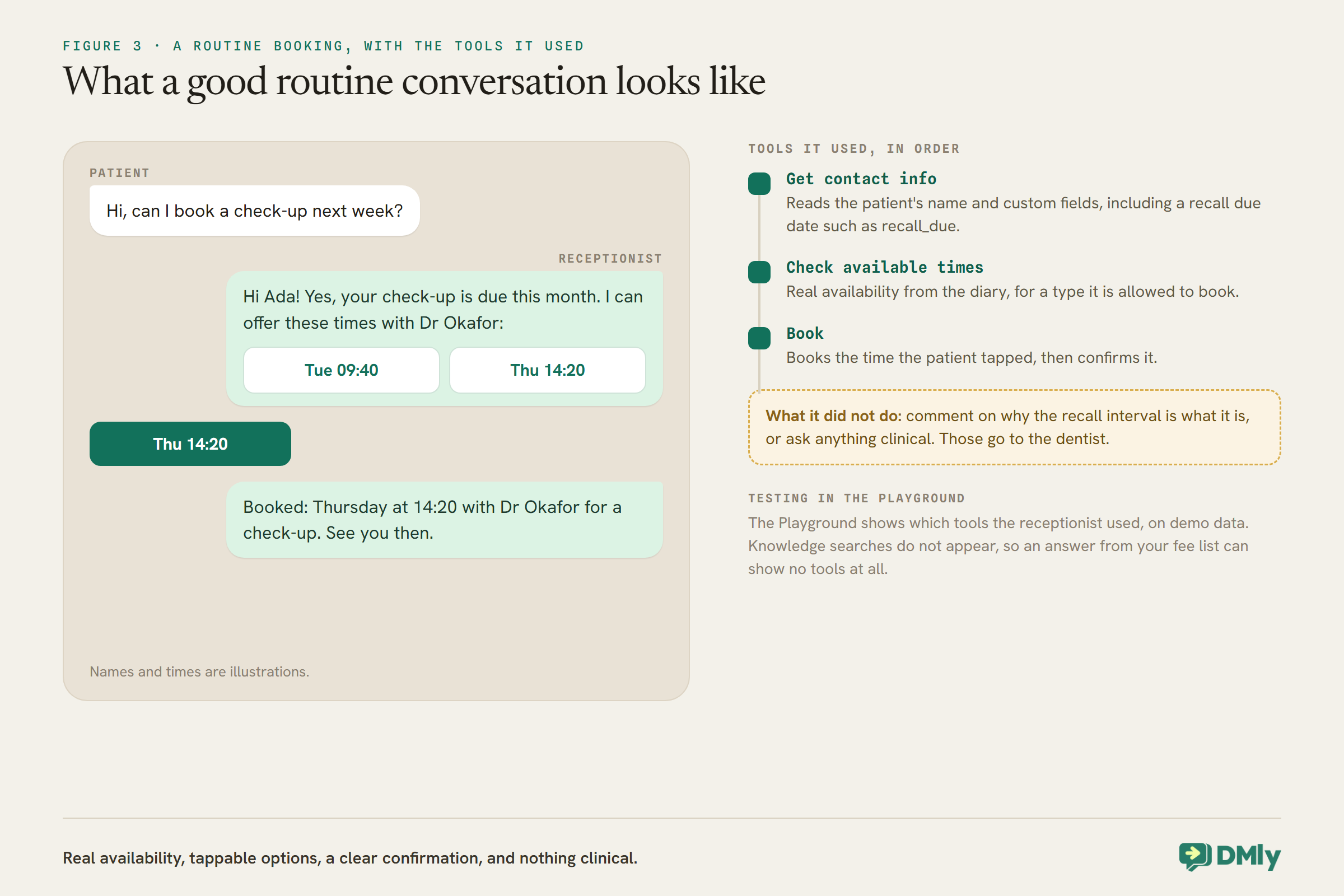
Task: Click the green marker beside Book
Action: [x=759, y=338]
